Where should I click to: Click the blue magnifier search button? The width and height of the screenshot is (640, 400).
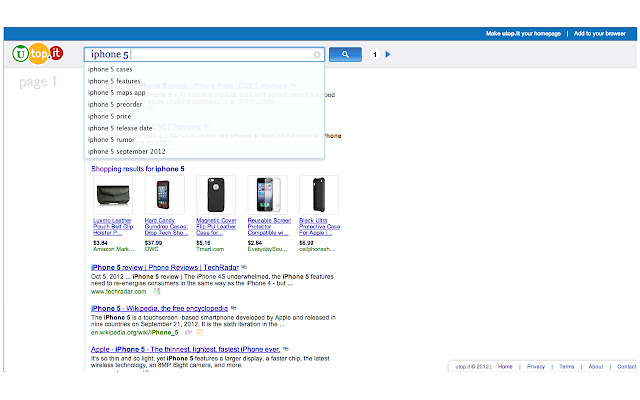point(345,54)
